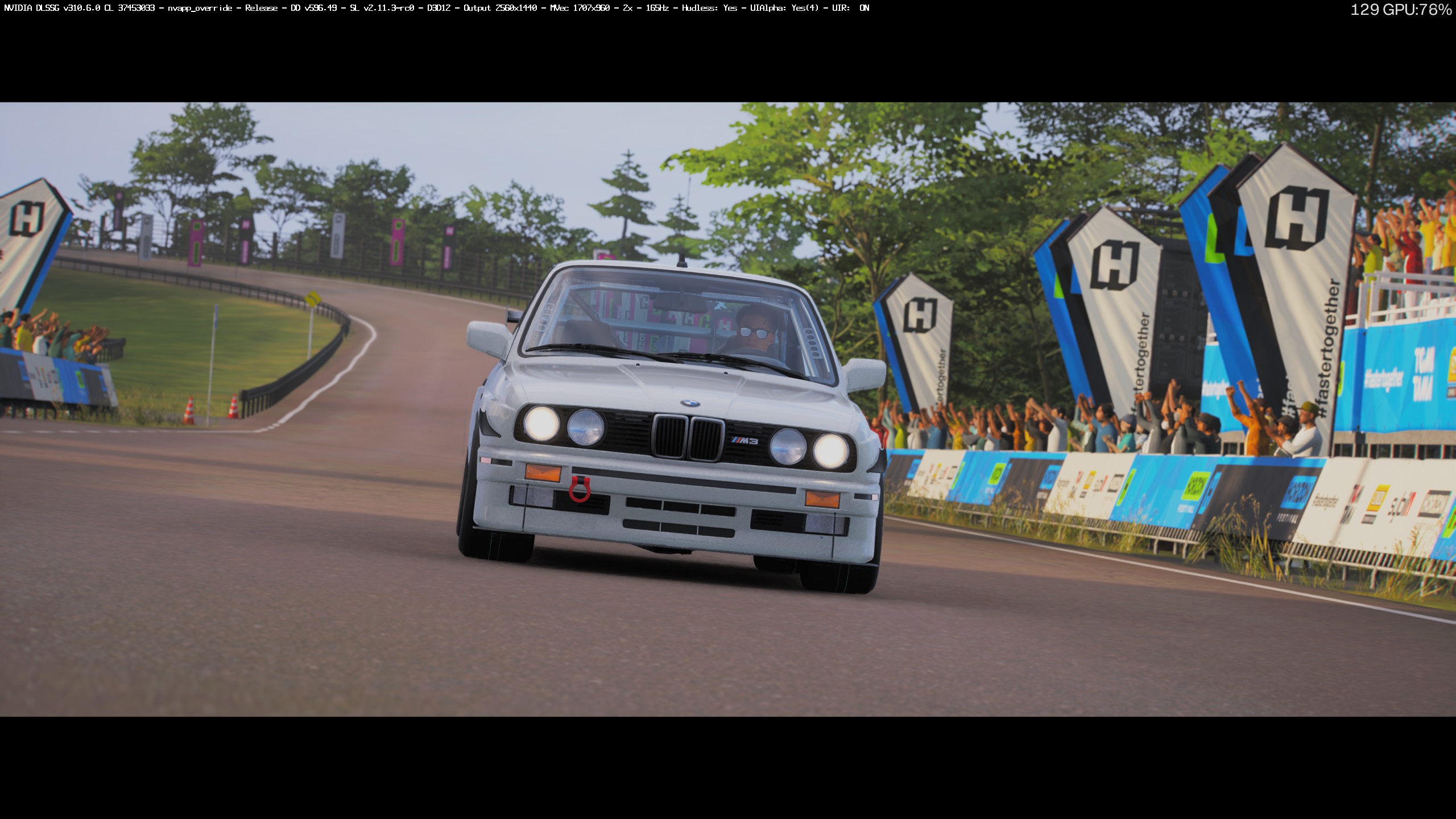Click the MVec 1707x960 overlay text
Screen dimensions: 1456x819
[580, 8]
